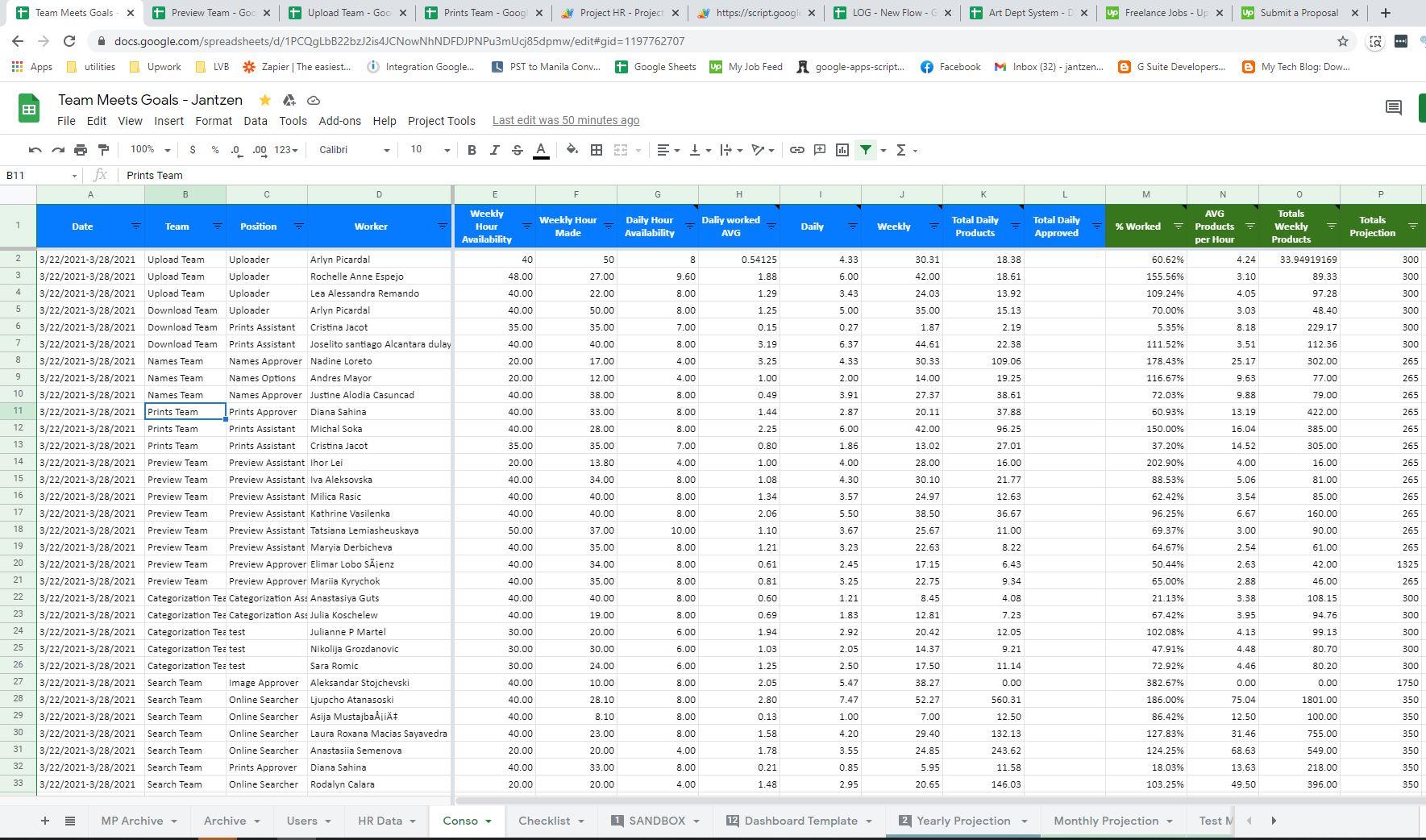Screen dimensions: 1426x840
Task: Click the add sheet plus button
Action: (x=45, y=821)
